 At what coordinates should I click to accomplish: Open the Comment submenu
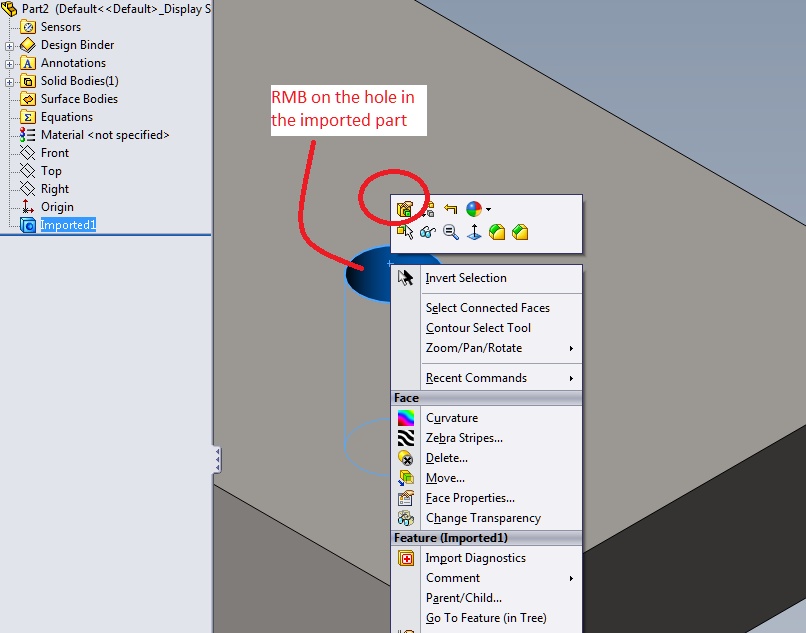click(x=486, y=578)
